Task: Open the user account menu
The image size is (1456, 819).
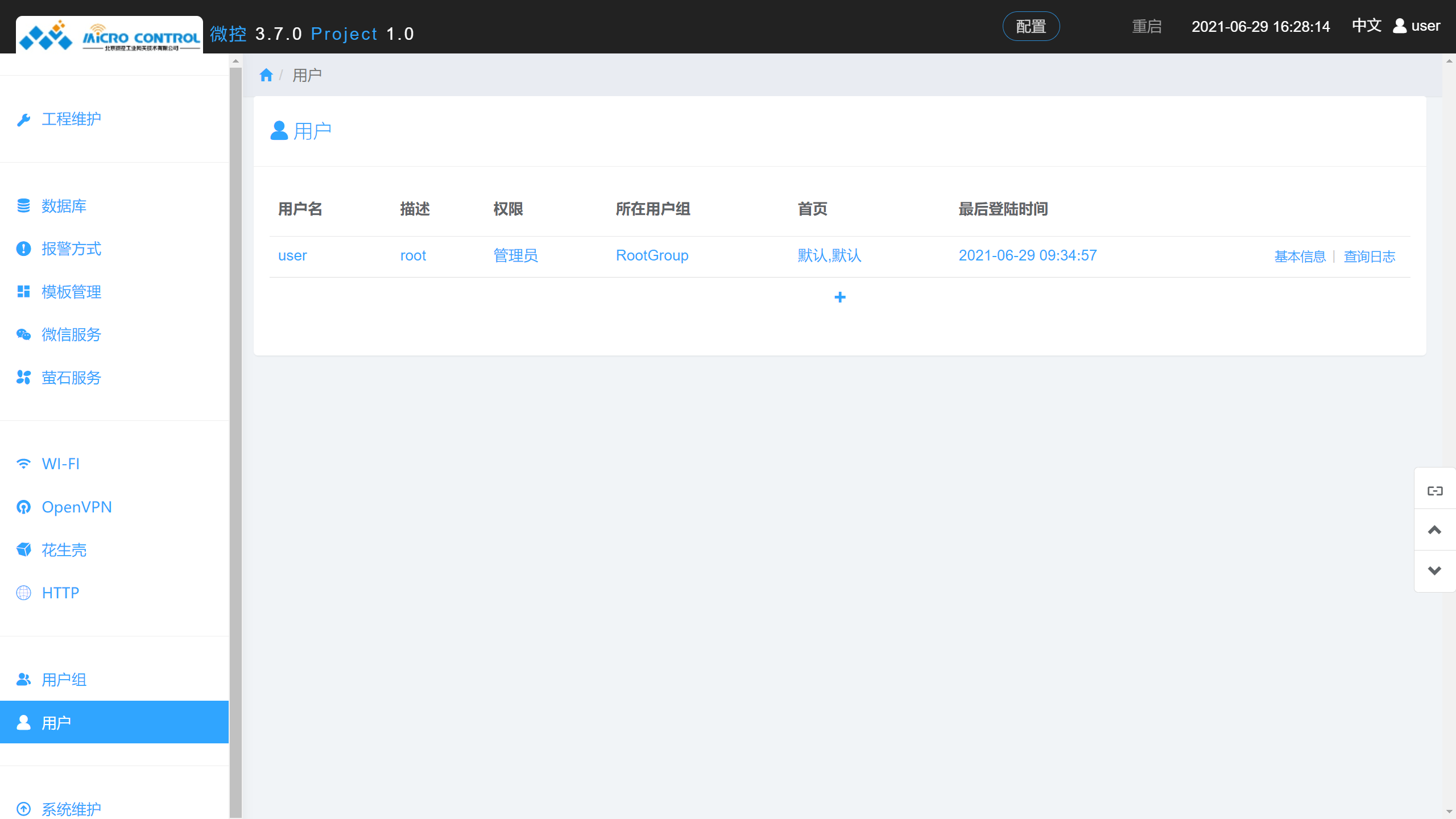Action: (1416, 26)
